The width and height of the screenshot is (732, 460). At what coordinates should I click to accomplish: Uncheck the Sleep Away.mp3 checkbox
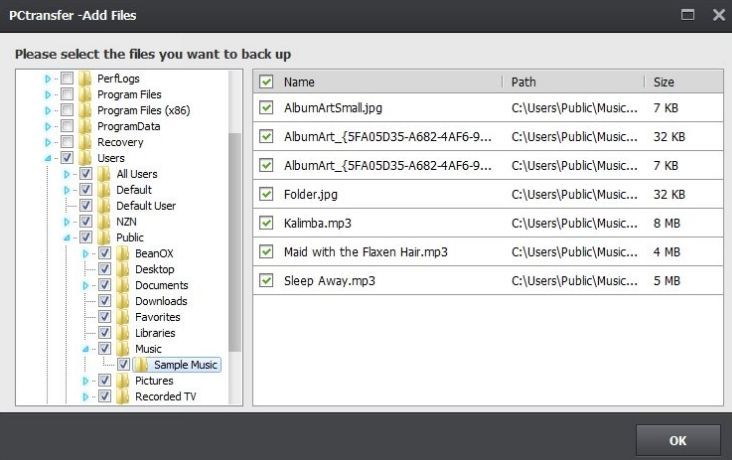[x=266, y=280]
